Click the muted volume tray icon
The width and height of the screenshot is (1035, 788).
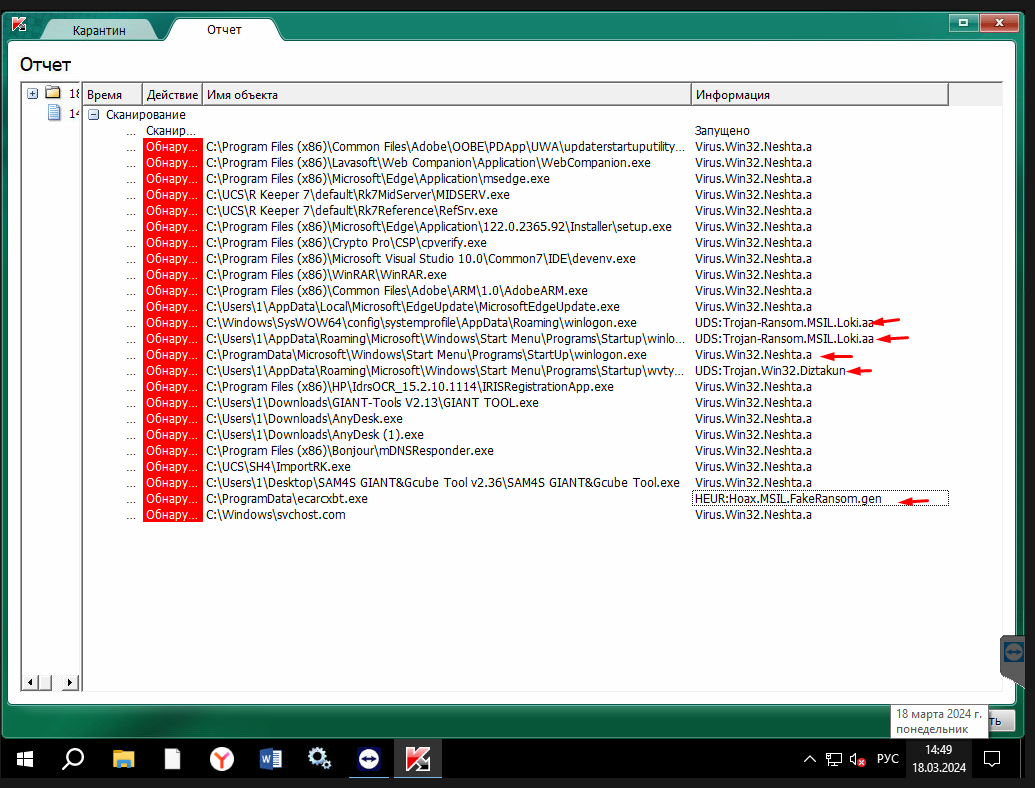pyautogui.click(x=857, y=759)
